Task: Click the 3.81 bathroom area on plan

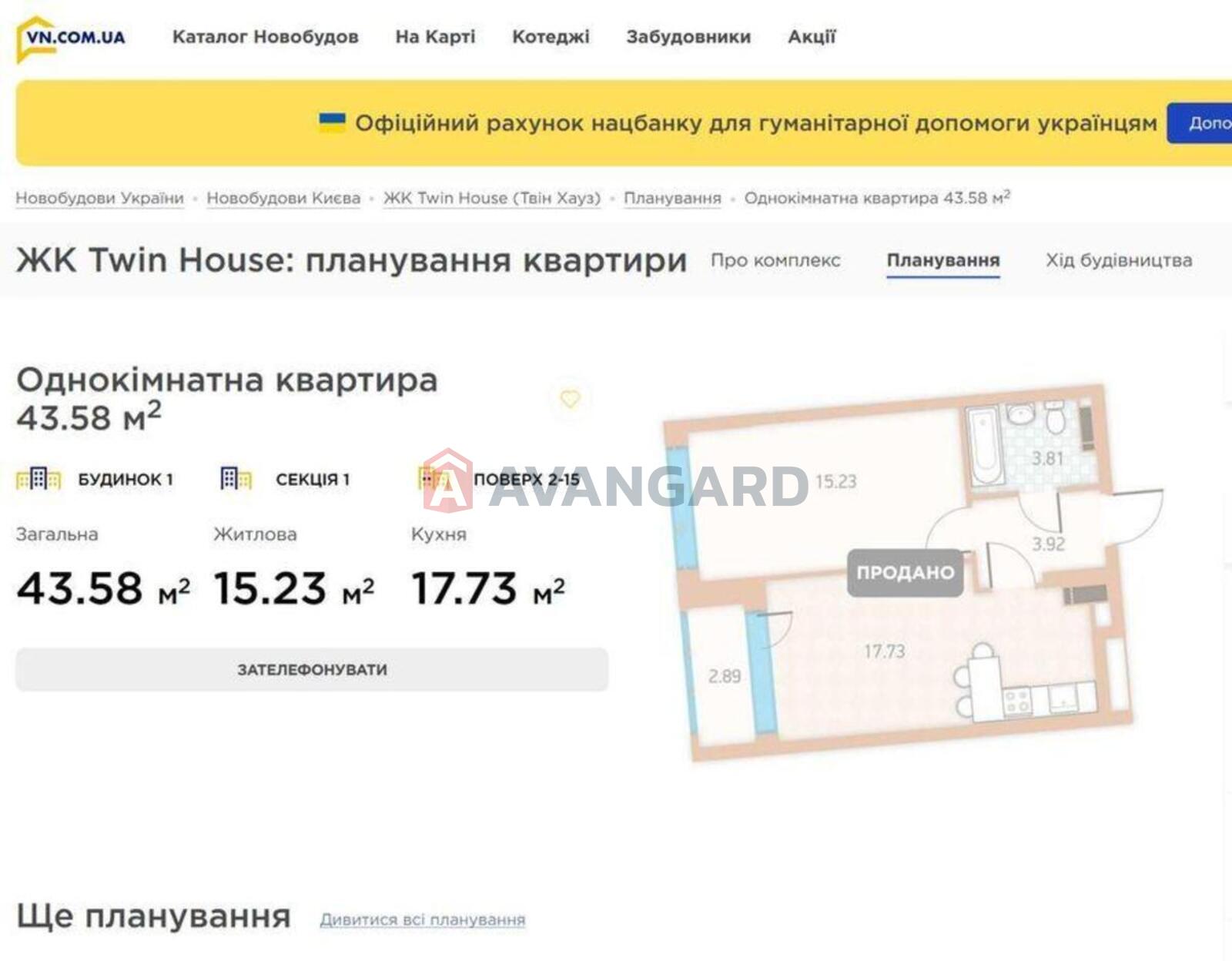Action: (x=1047, y=458)
